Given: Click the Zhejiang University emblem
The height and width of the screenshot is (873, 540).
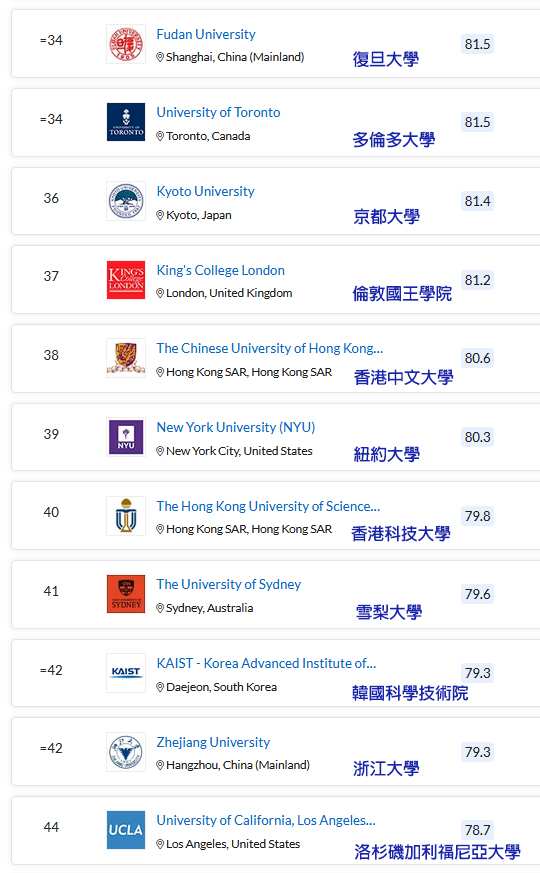Looking at the screenshot, I should (x=126, y=752).
